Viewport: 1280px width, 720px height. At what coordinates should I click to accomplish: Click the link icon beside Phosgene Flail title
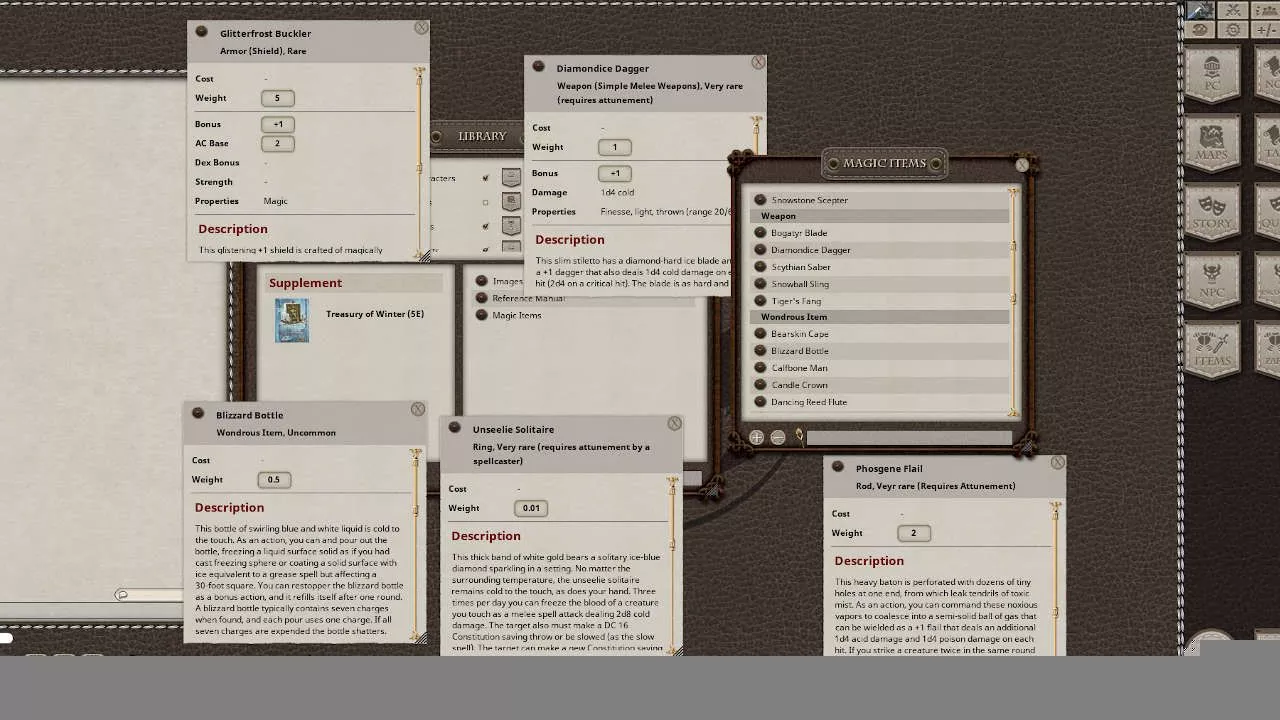[838, 467]
